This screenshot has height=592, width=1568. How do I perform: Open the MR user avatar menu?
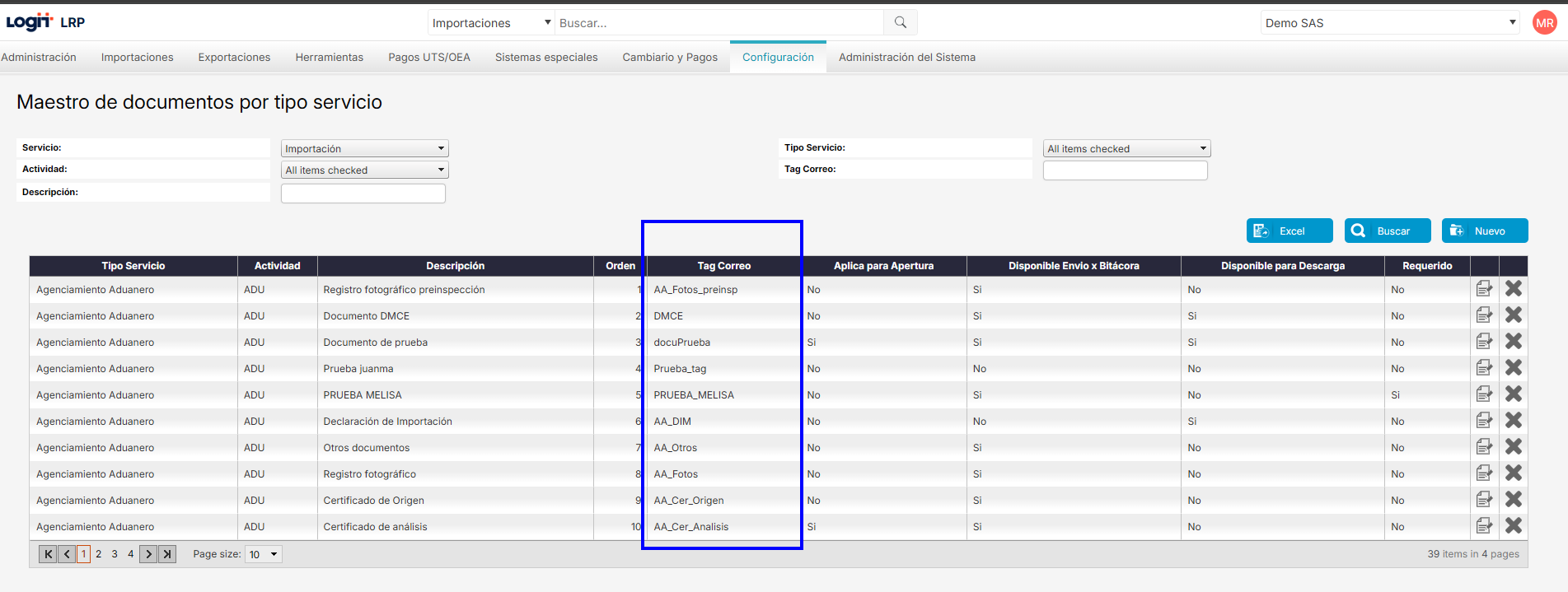pyautogui.click(x=1544, y=23)
